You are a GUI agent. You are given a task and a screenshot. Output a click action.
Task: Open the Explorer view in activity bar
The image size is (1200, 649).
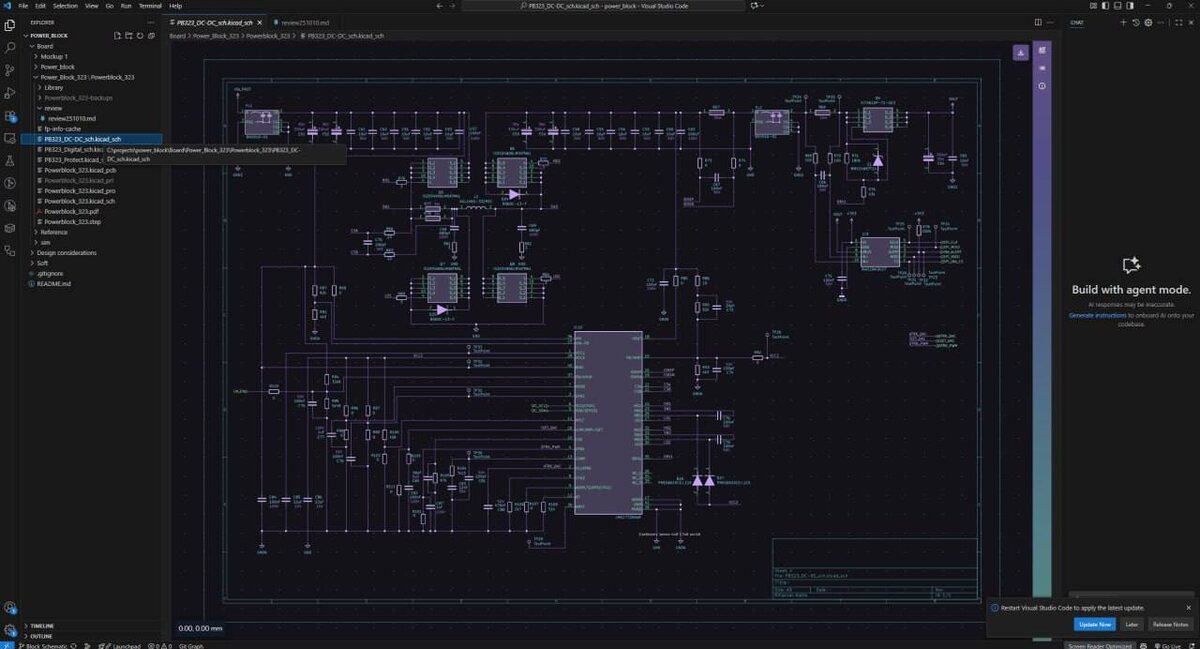(x=10, y=25)
